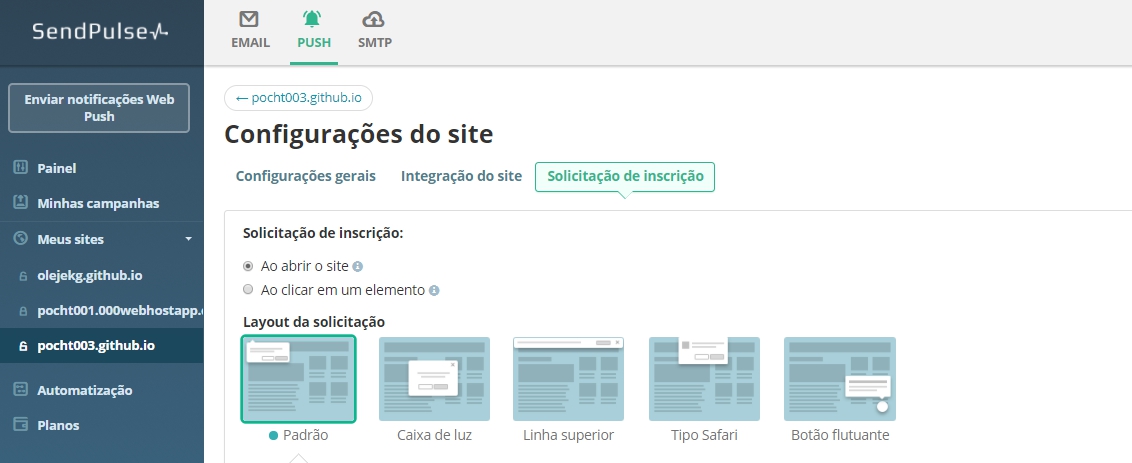Click the Meus sites globe icon

pos(20,238)
